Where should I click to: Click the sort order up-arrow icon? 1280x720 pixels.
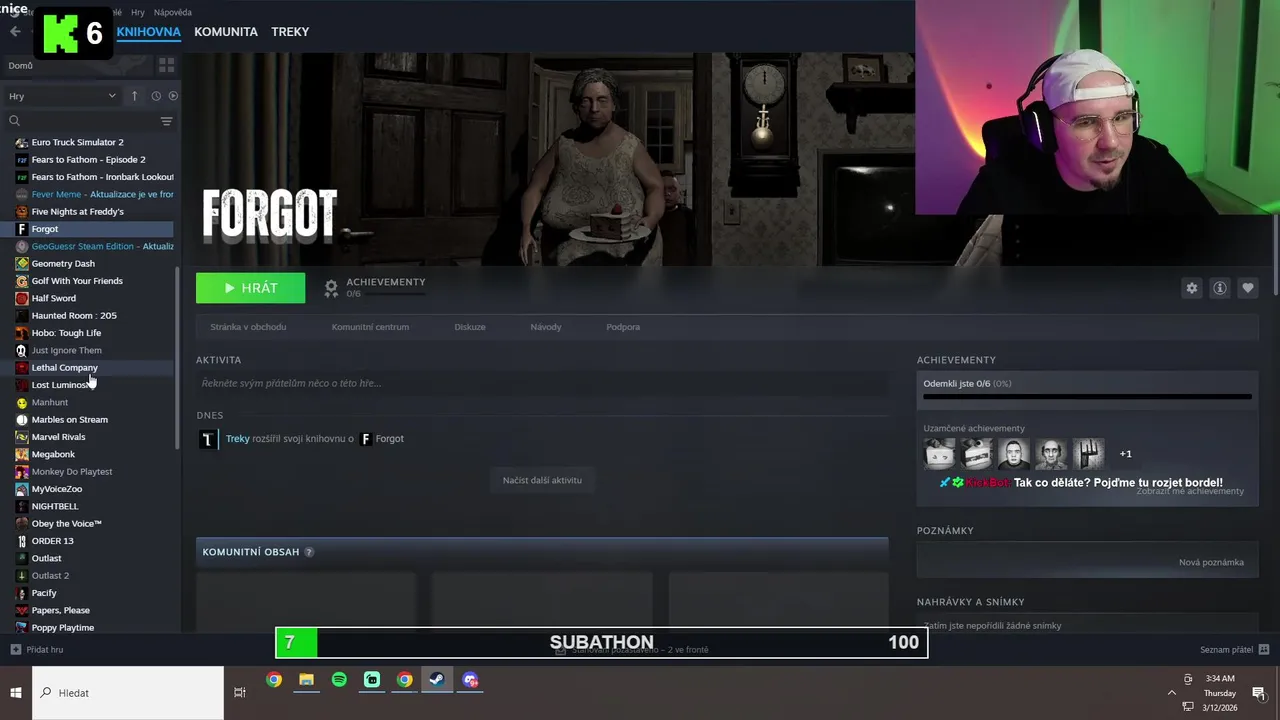click(134, 96)
